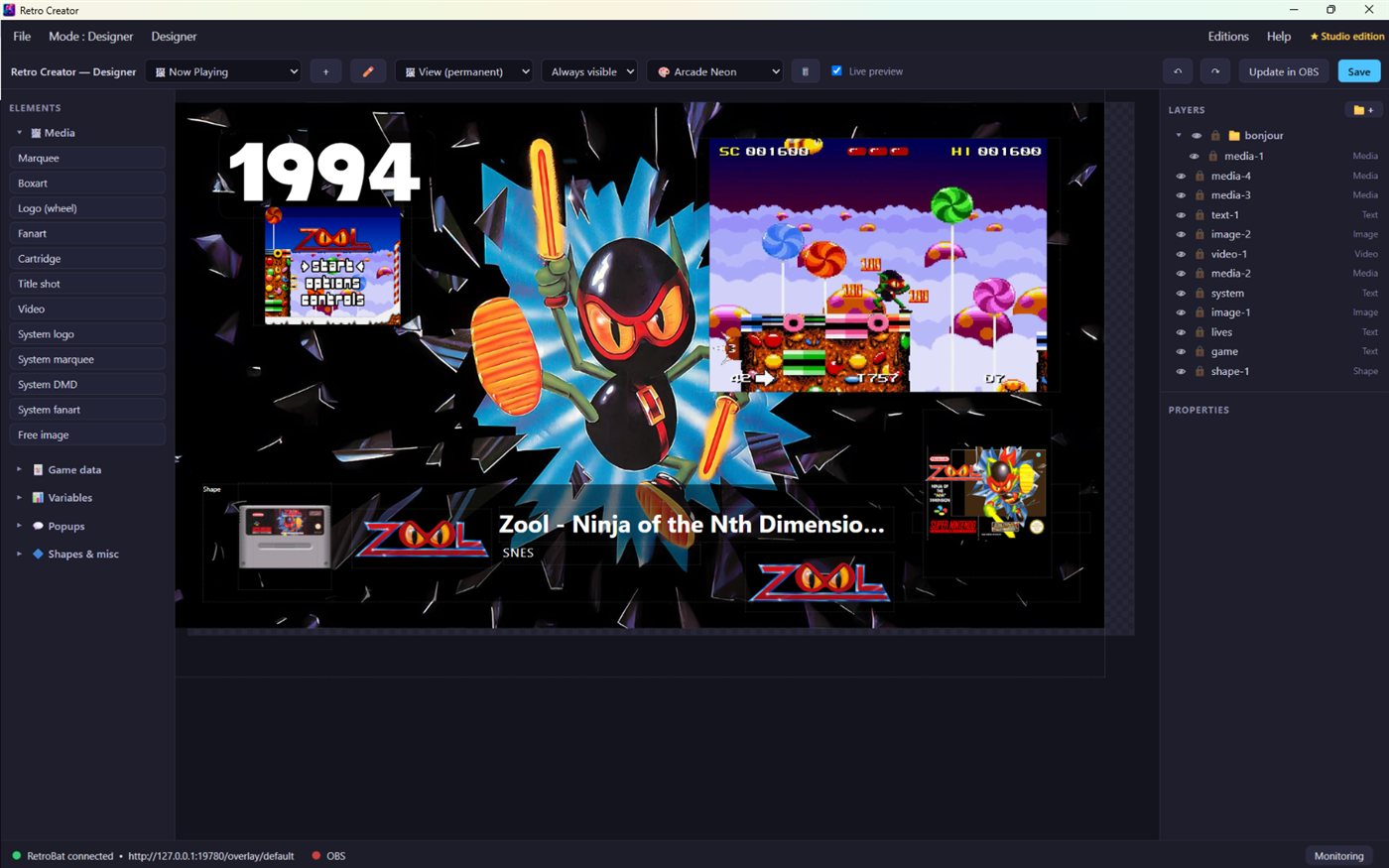Add a Free image element
Image resolution: width=1389 pixels, height=868 pixels.
87,434
